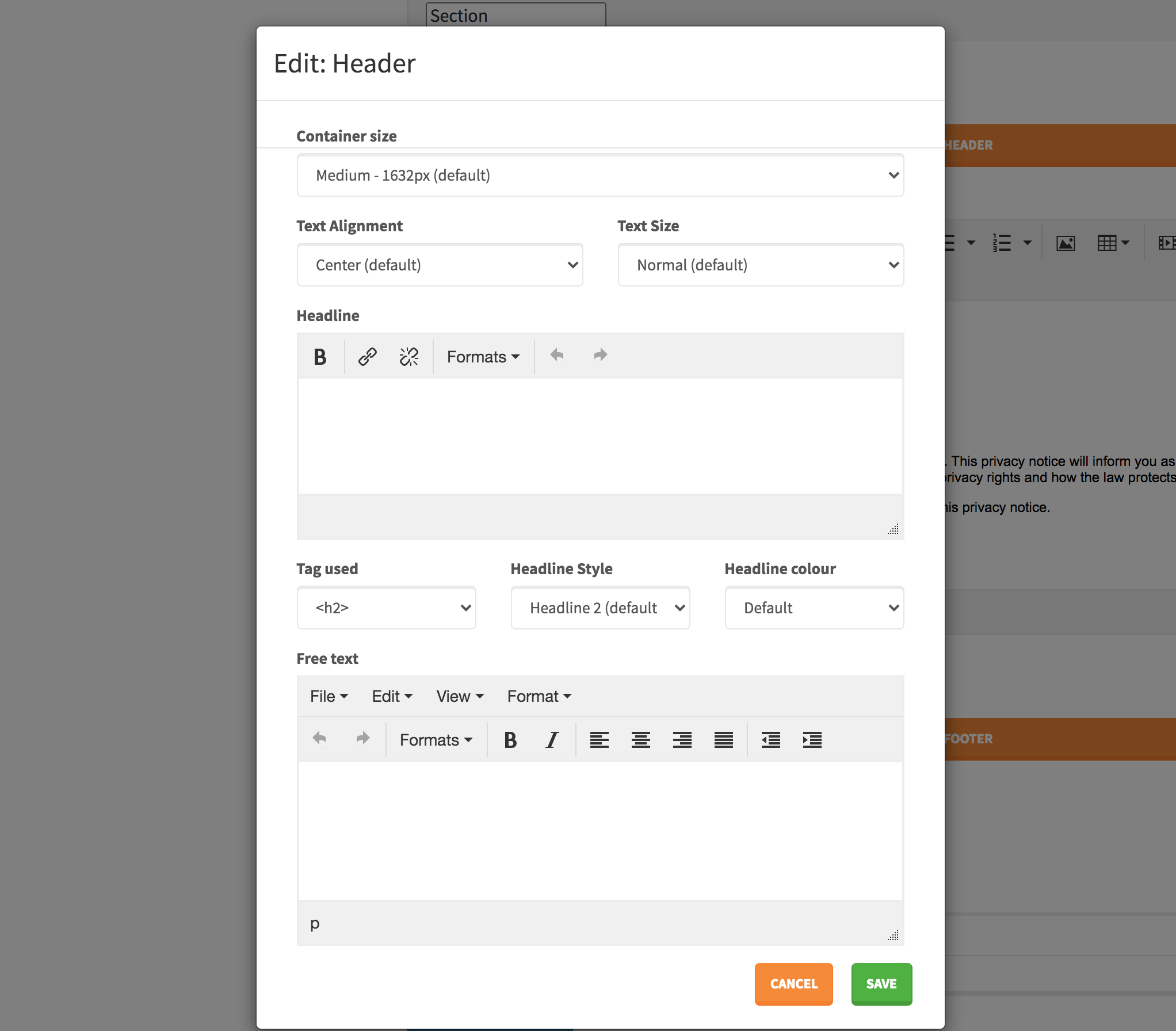Open the Text Alignment dropdown
Image resolution: width=1176 pixels, height=1031 pixels.
pos(439,265)
